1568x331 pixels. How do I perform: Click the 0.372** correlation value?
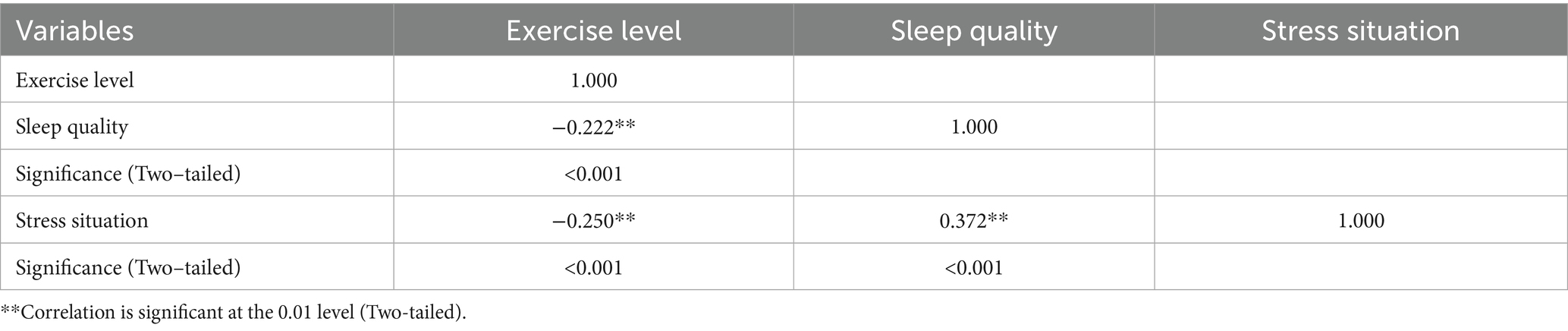point(974,221)
